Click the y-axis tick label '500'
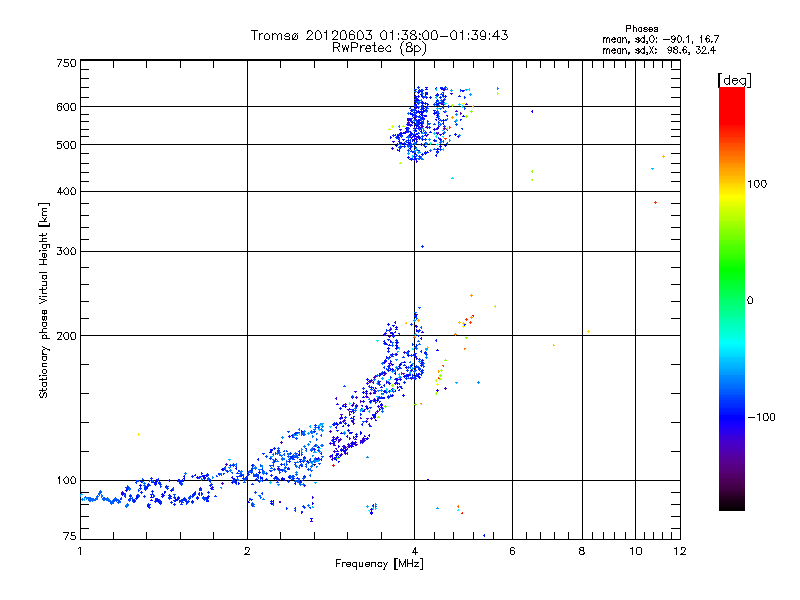This screenshot has height=600, width=800. pos(66,145)
